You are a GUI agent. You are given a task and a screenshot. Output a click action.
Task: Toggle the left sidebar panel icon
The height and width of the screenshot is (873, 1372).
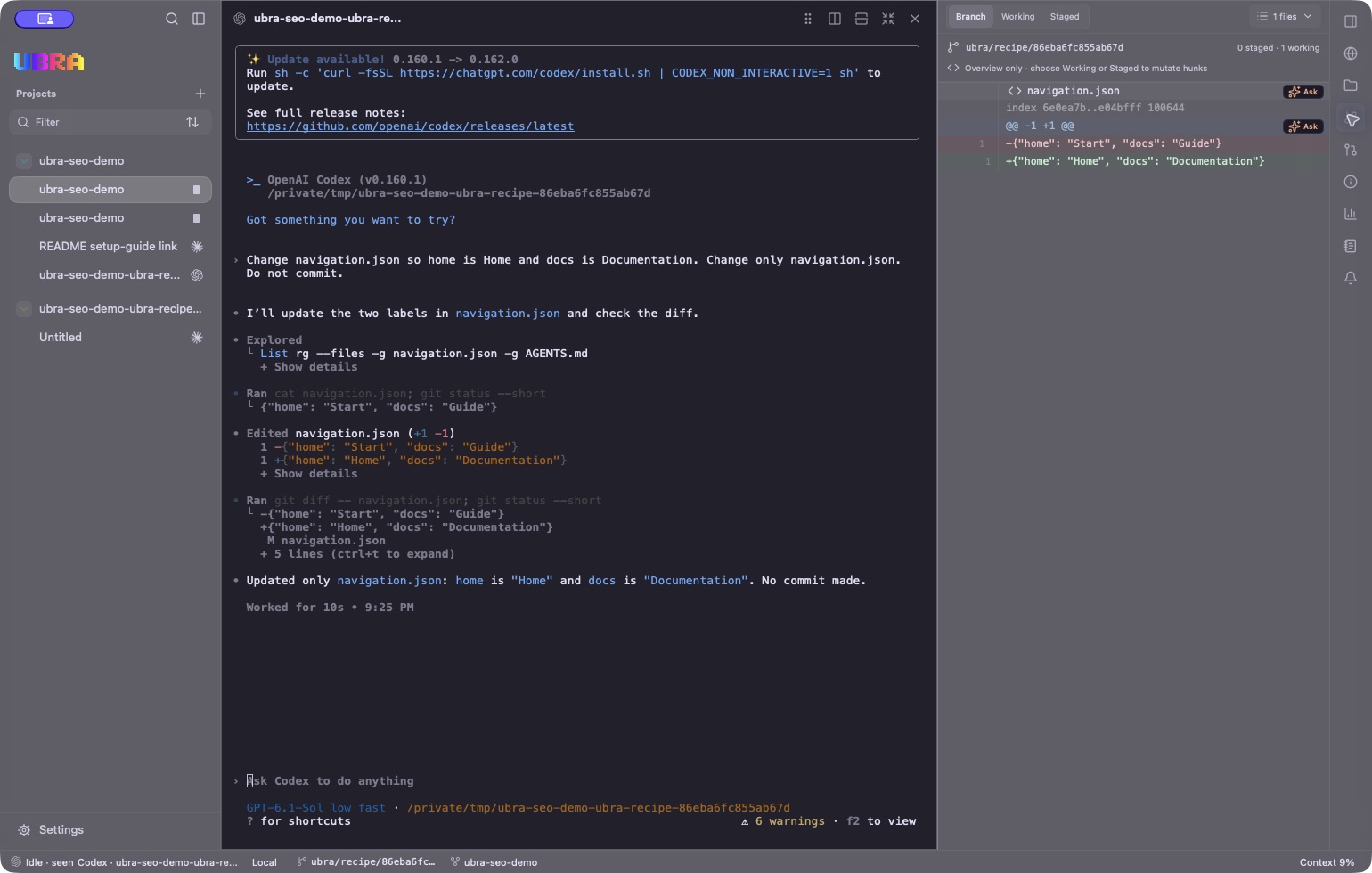pos(199,19)
